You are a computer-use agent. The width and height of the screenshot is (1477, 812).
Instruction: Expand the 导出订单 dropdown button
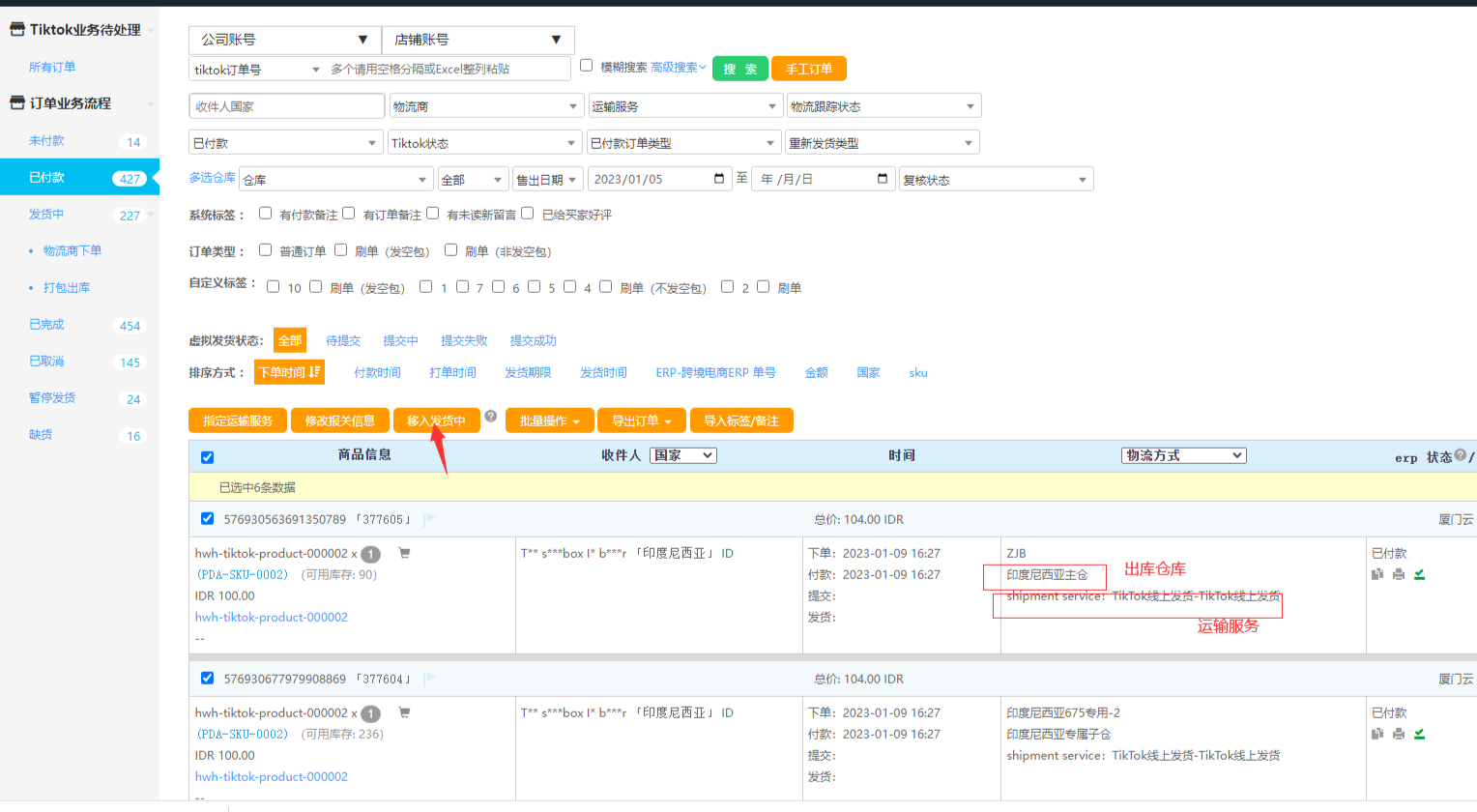642,420
